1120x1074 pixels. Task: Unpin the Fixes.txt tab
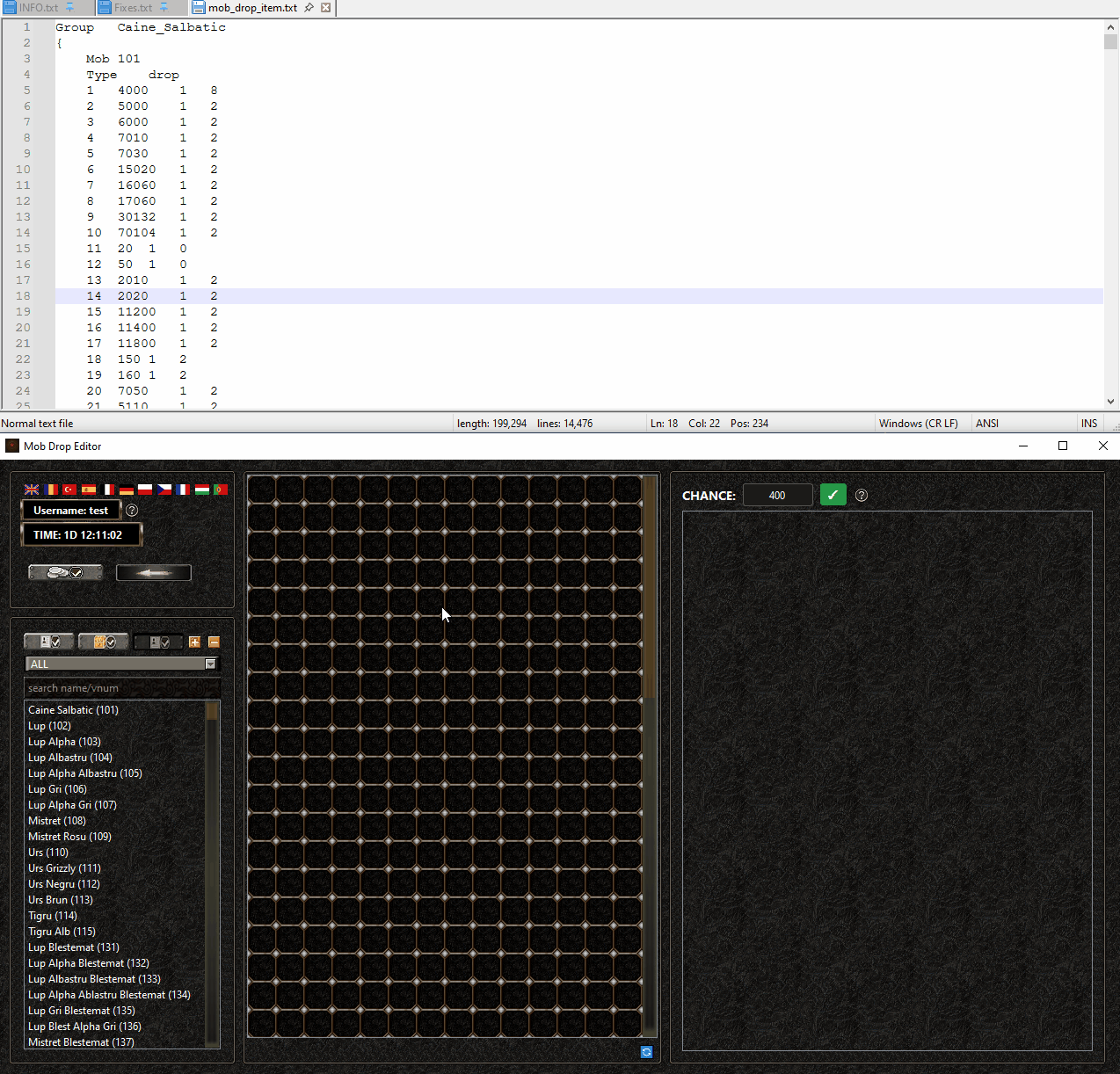pyautogui.click(x=164, y=8)
